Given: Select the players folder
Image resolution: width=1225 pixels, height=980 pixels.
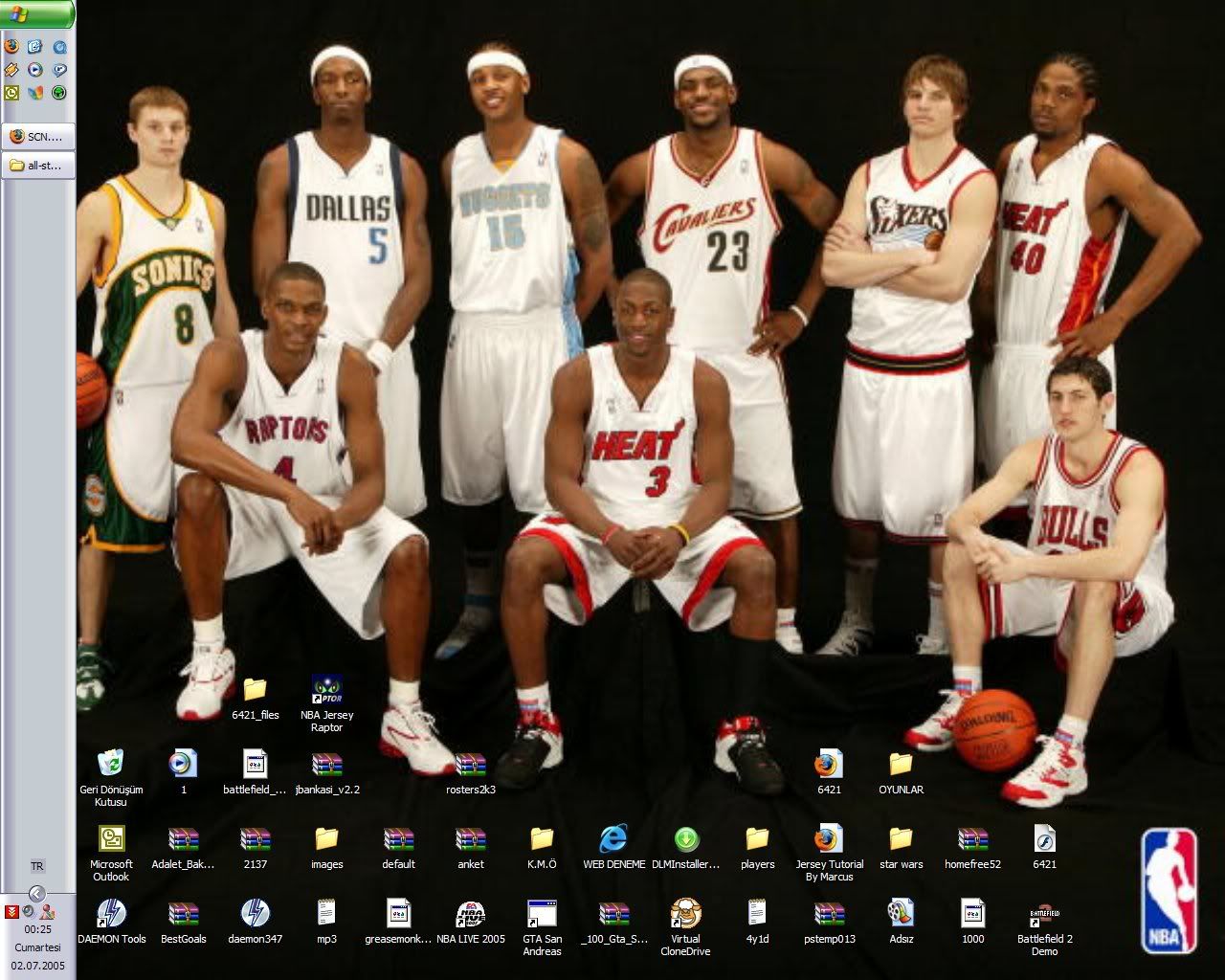Looking at the screenshot, I should pyautogui.click(x=757, y=847).
